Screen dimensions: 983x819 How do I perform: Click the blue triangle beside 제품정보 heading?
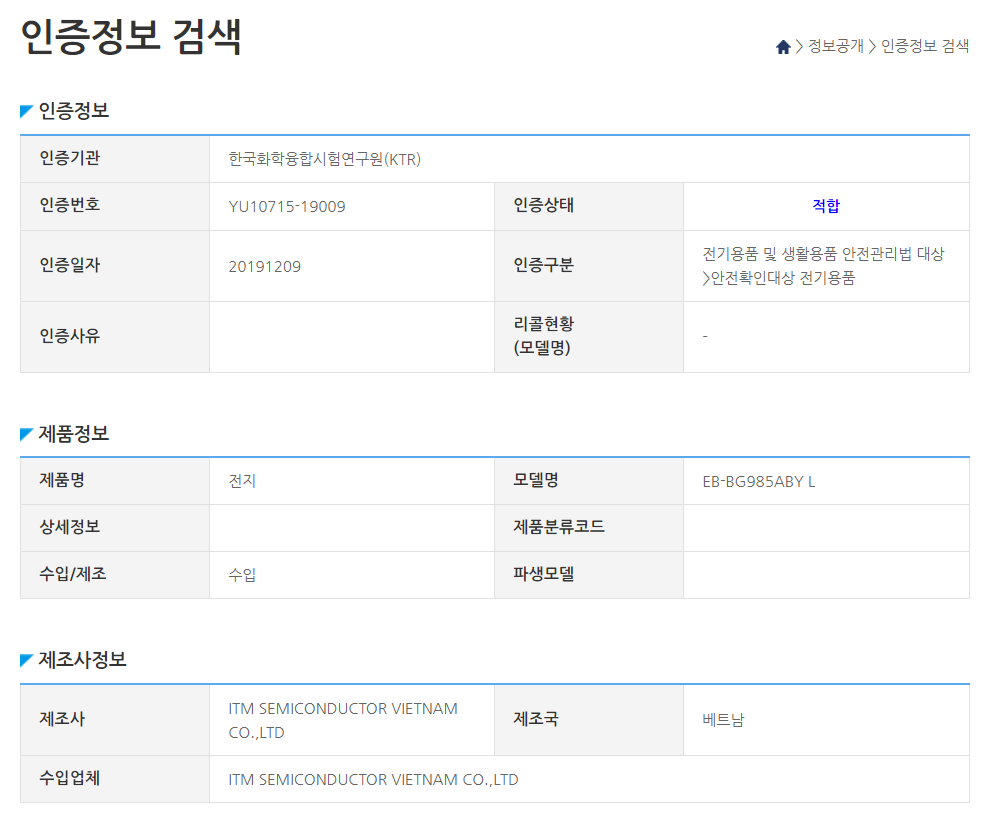click(27, 434)
